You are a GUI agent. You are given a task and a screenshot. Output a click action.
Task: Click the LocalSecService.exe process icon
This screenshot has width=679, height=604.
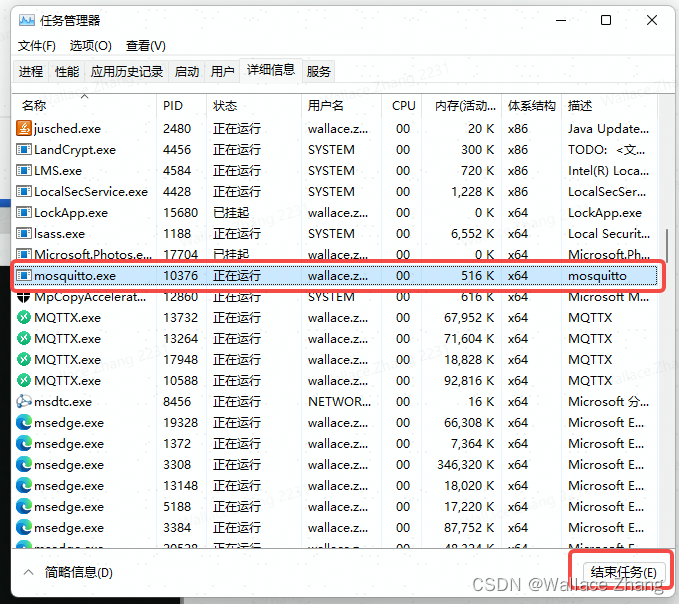[x=24, y=191]
